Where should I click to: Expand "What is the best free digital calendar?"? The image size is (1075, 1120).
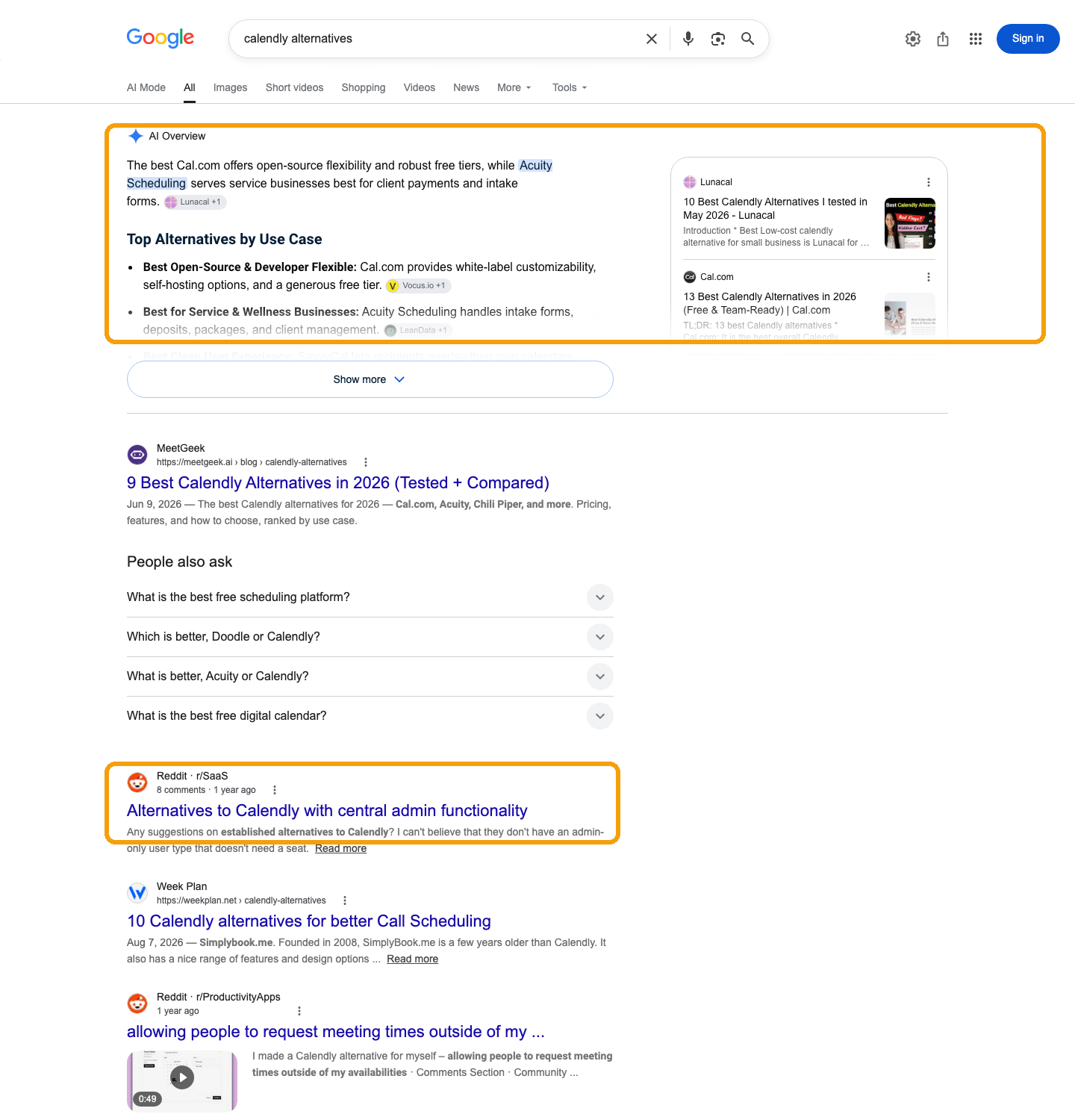(x=370, y=716)
